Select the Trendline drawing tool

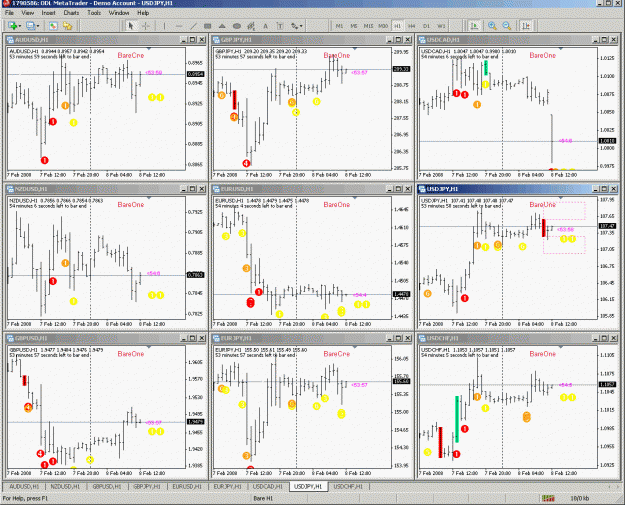coord(193,26)
